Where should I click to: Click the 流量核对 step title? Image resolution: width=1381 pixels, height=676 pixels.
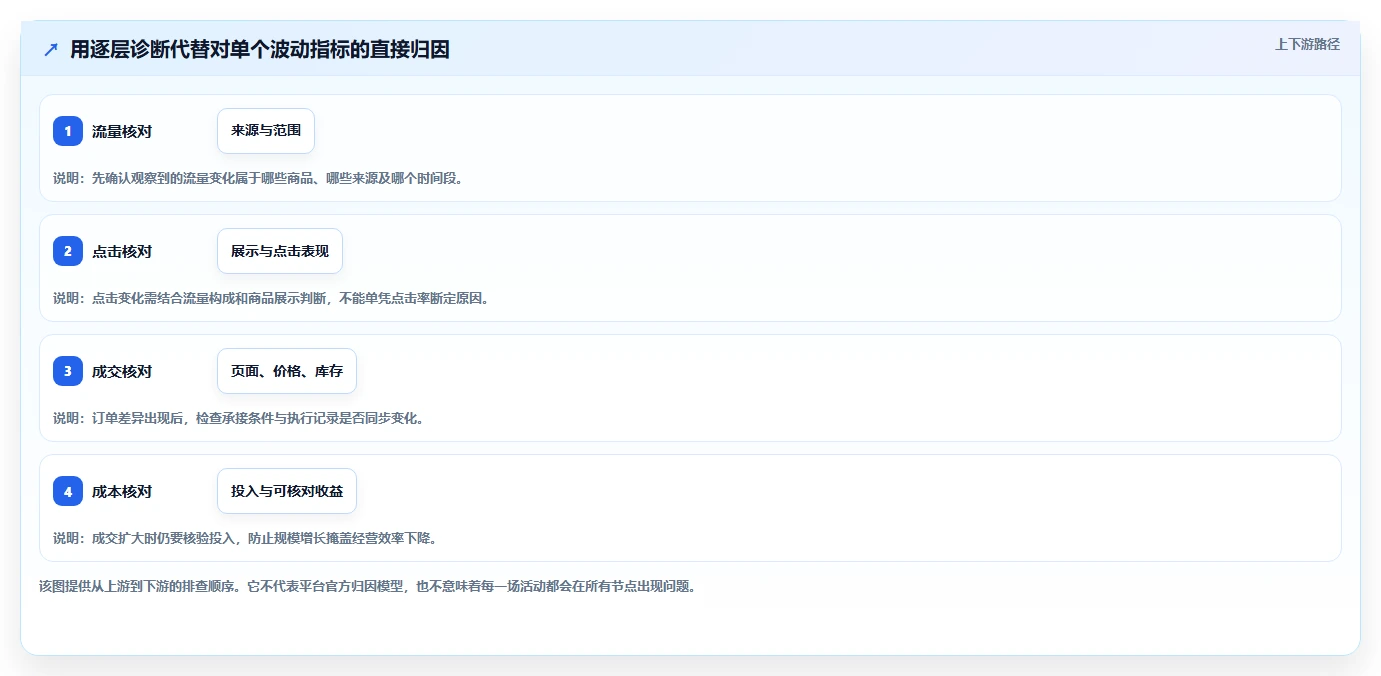(x=122, y=131)
